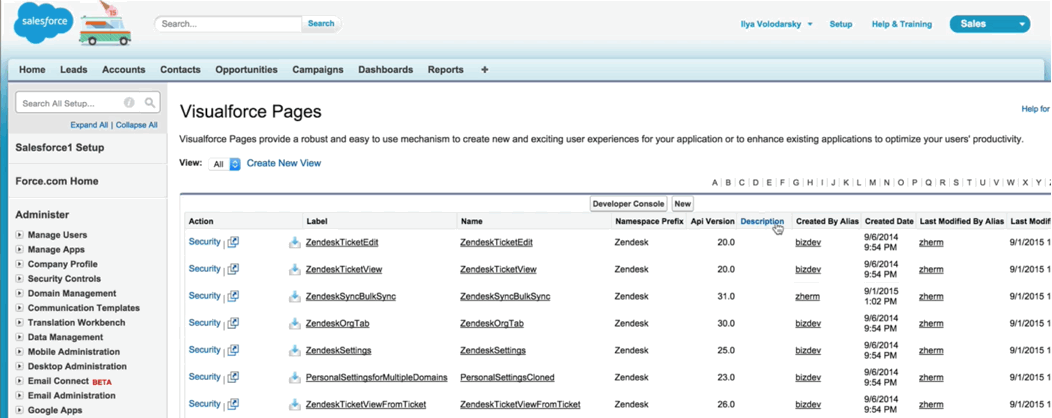Click the plus icon for all tabs
The width and height of the screenshot is (1052, 418).
pyautogui.click(x=484, y=69)
